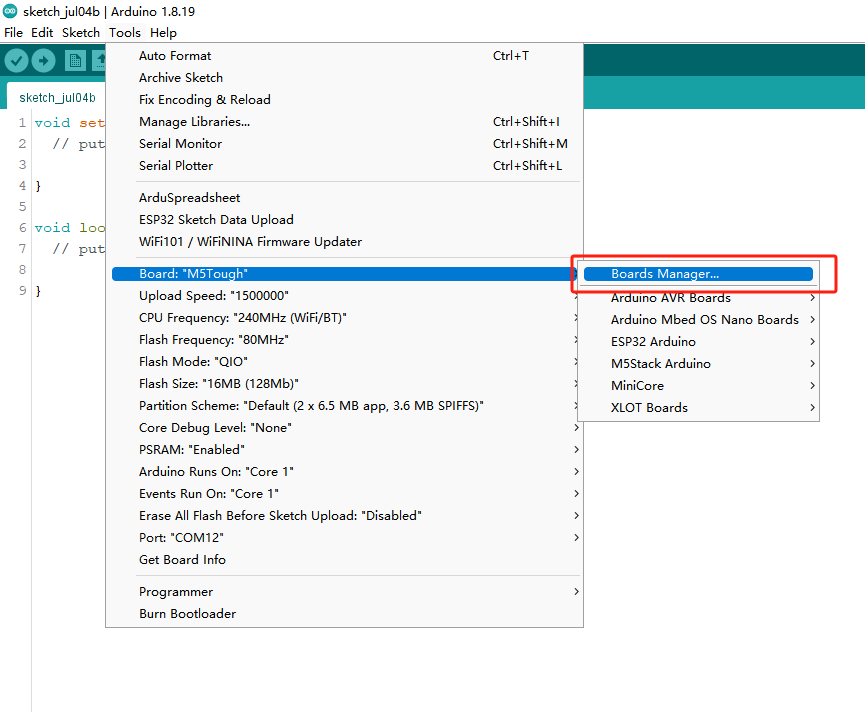The width and height of the screenshot is (865, 712).
Task: Click the Upload arrow toolbar icon
Action: pyautogui.click(x=43, y=61)
